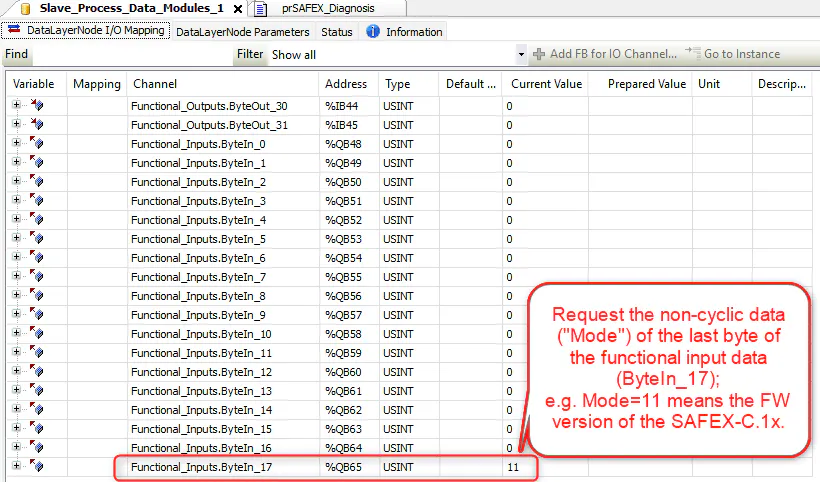The height and width of the screenshot is (482, 820).
Task: Click the Channel column header
Action: pyautogui.click(x=155, y=84)
